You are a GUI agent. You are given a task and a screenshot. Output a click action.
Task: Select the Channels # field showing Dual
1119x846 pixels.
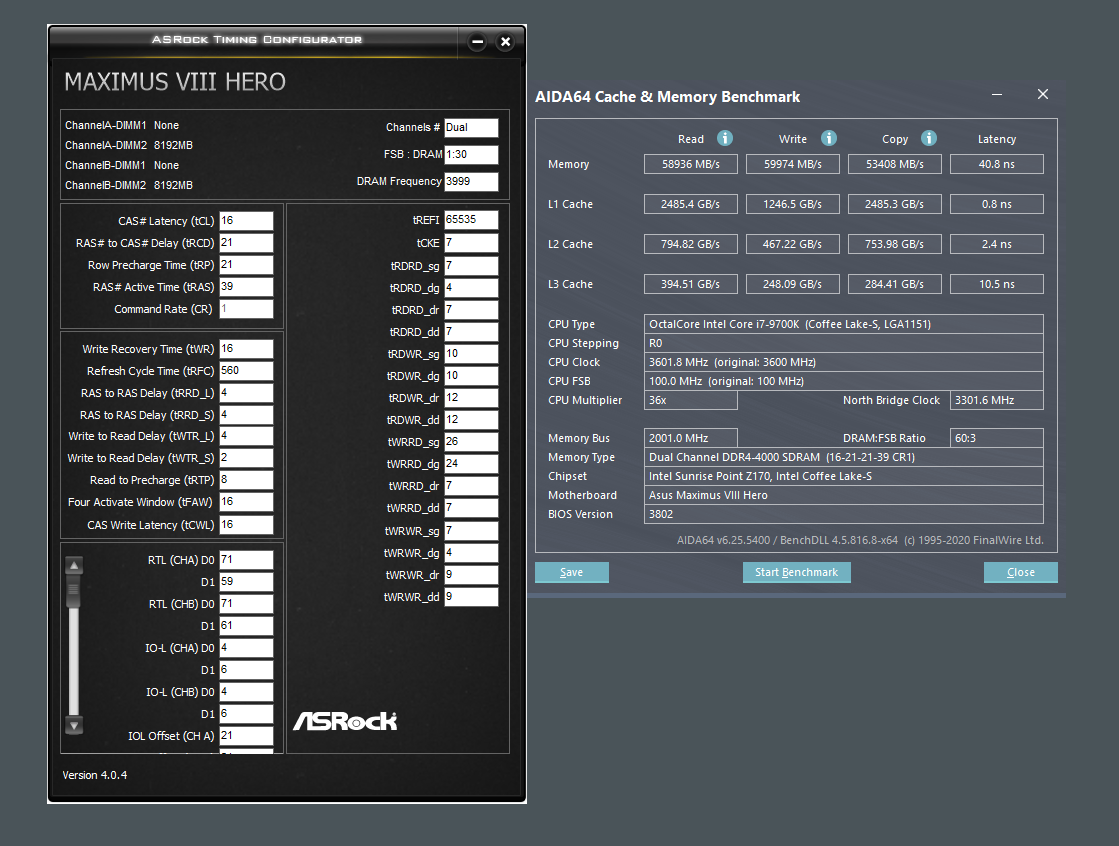(x=471, y=128)
